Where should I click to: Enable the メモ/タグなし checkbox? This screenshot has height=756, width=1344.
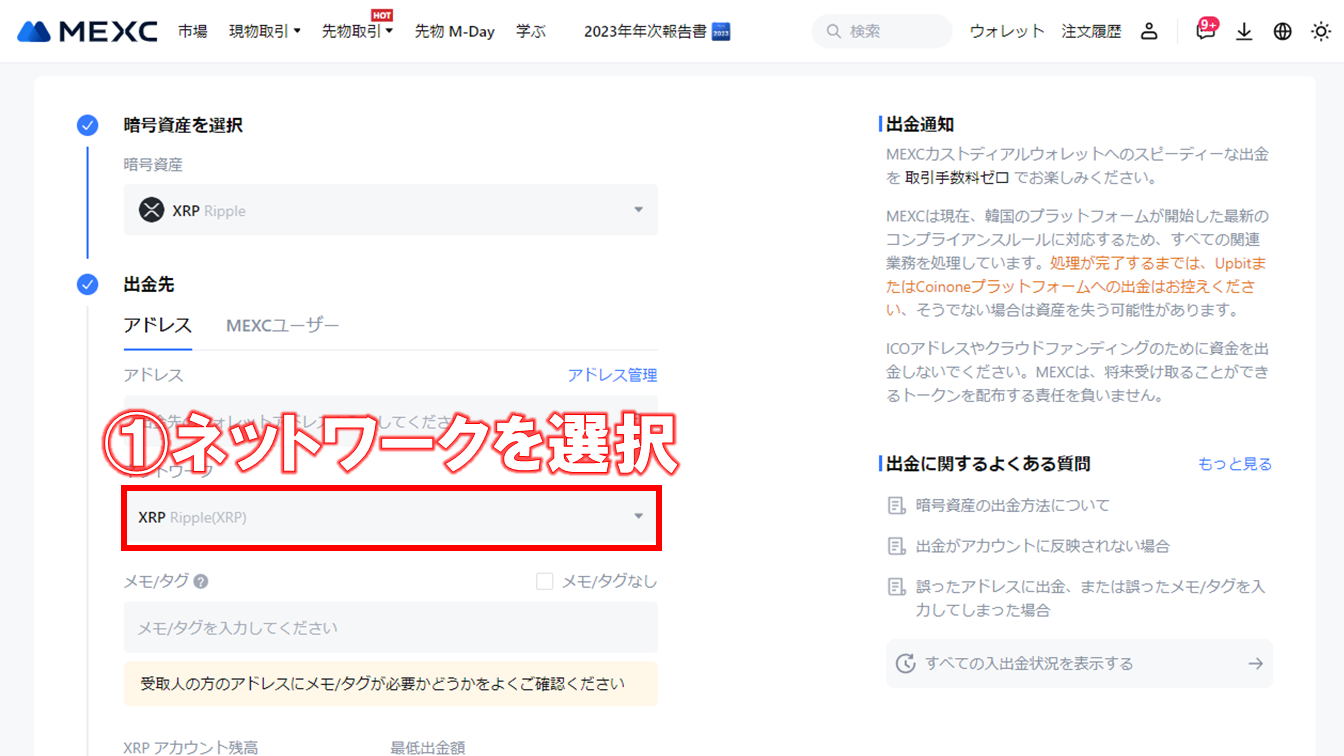[544, 581]
